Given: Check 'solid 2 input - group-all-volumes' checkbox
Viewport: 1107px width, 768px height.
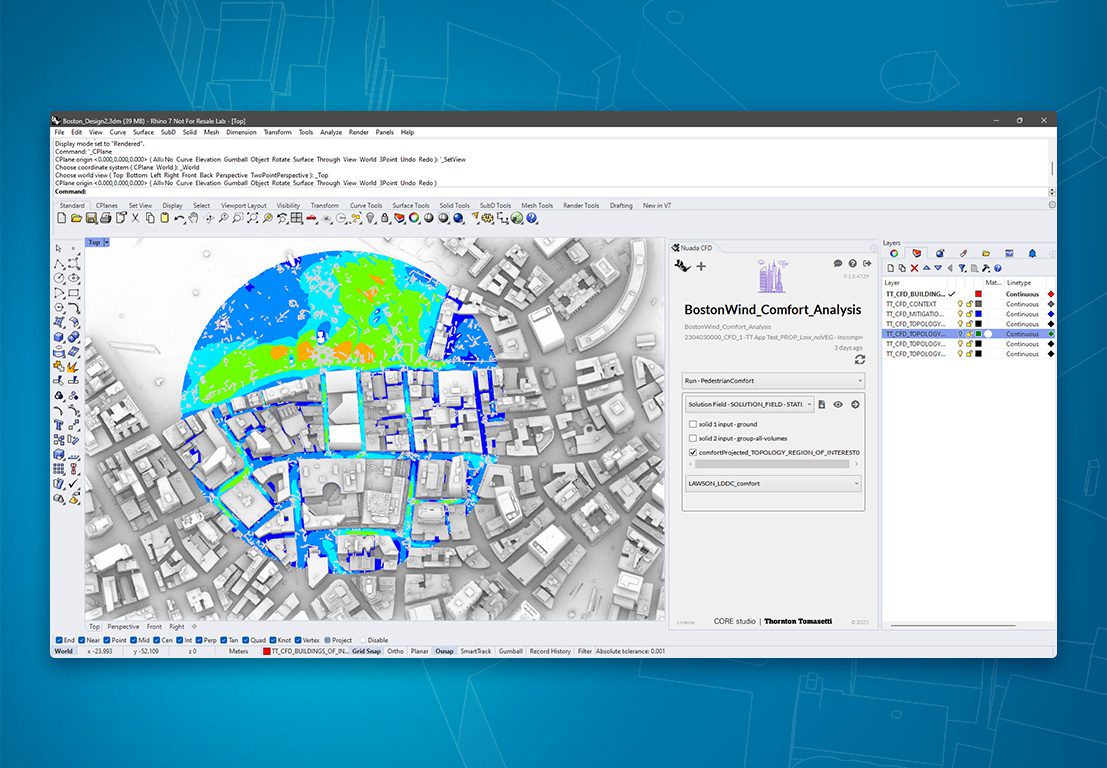Looking at the screenshot, I should (x=693, y=438).
